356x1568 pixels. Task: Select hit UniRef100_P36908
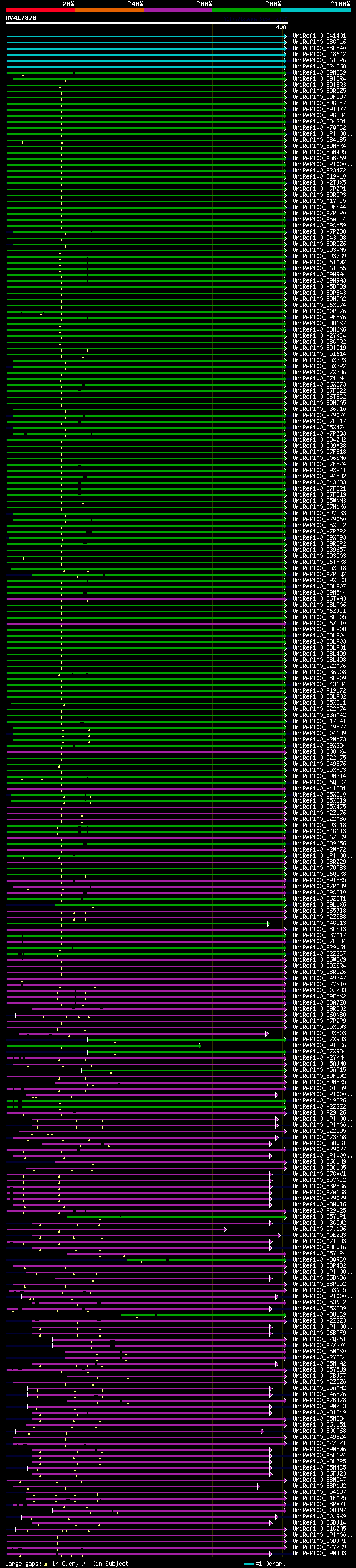[319, 672]
